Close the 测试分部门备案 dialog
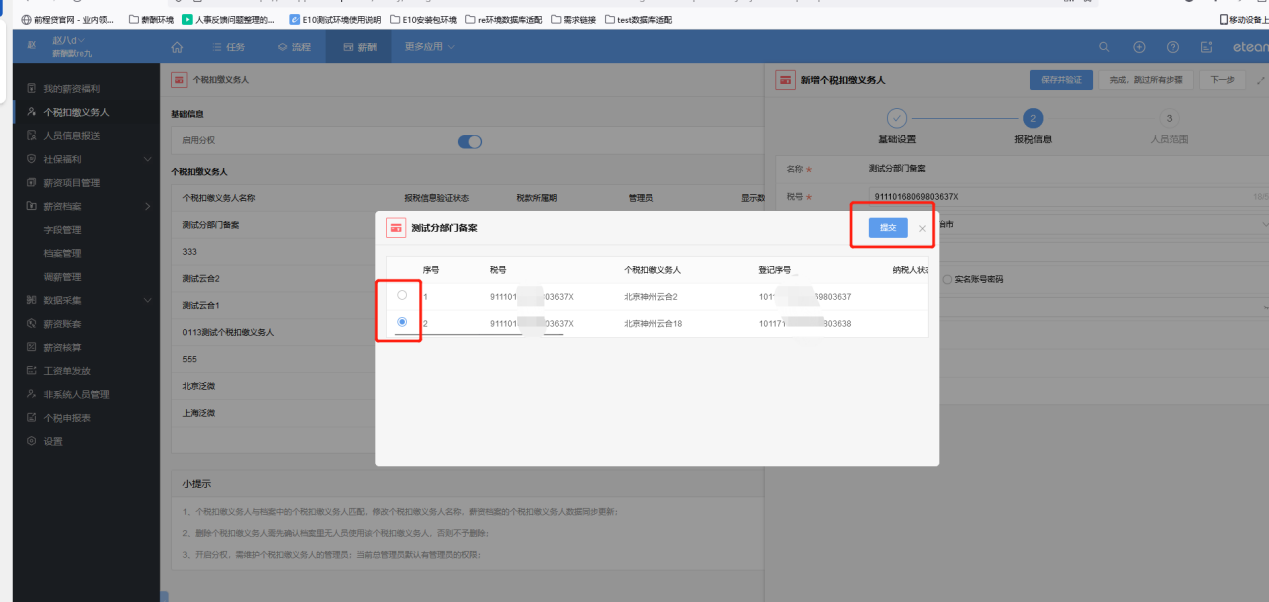This screenshot has width=1269, height=602. [922, 229]
